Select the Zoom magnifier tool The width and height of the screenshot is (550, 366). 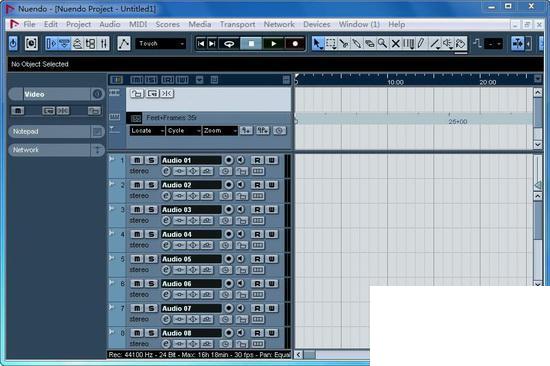382,44
